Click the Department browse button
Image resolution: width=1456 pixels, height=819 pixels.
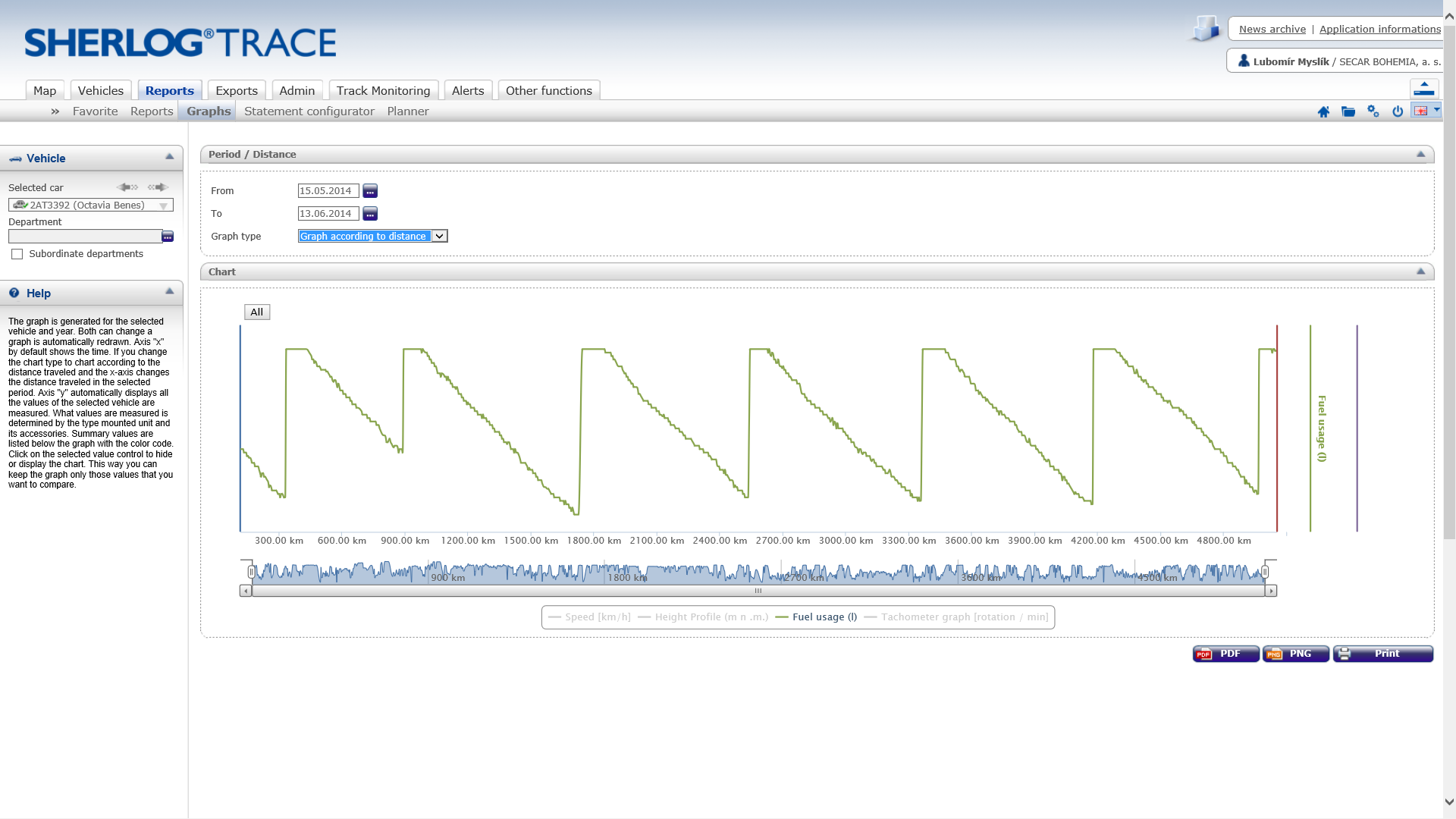tap(168, 237)
